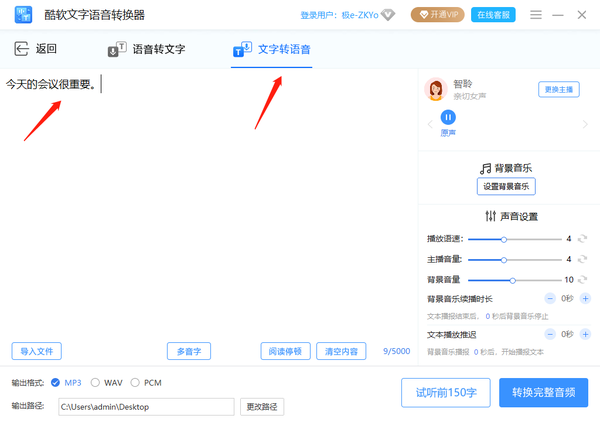Select the 文字转语音 tab
The width and height of the screenshot is (600, 422).
(x=272, y=49)
